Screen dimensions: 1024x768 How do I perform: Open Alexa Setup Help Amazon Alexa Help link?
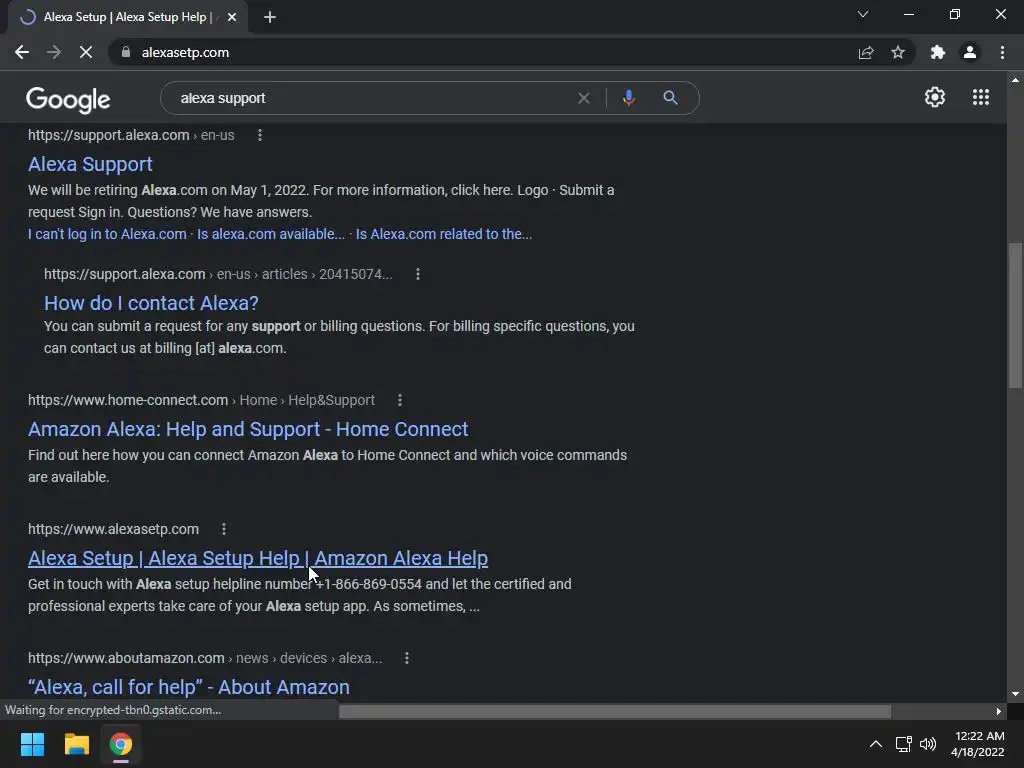coord(258,558)
